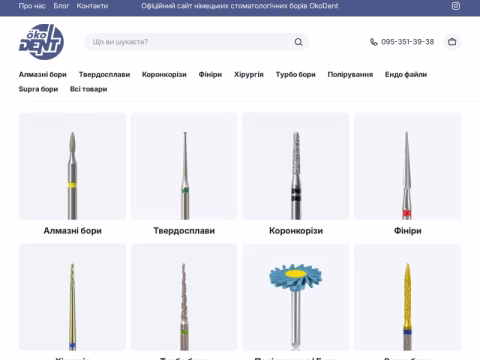Open the thin gold surgery bur image
The image size is (480, 360).
[x=72, y=297]
